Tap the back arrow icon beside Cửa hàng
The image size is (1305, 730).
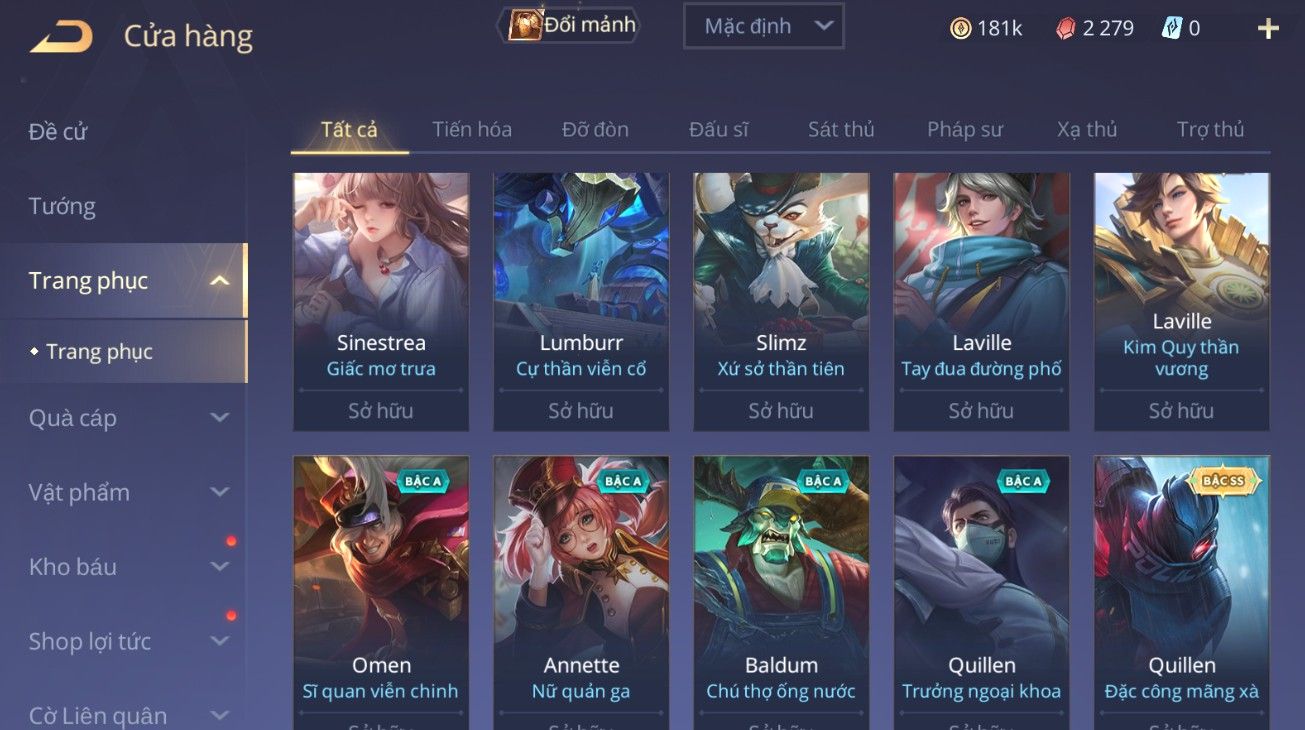62,37
